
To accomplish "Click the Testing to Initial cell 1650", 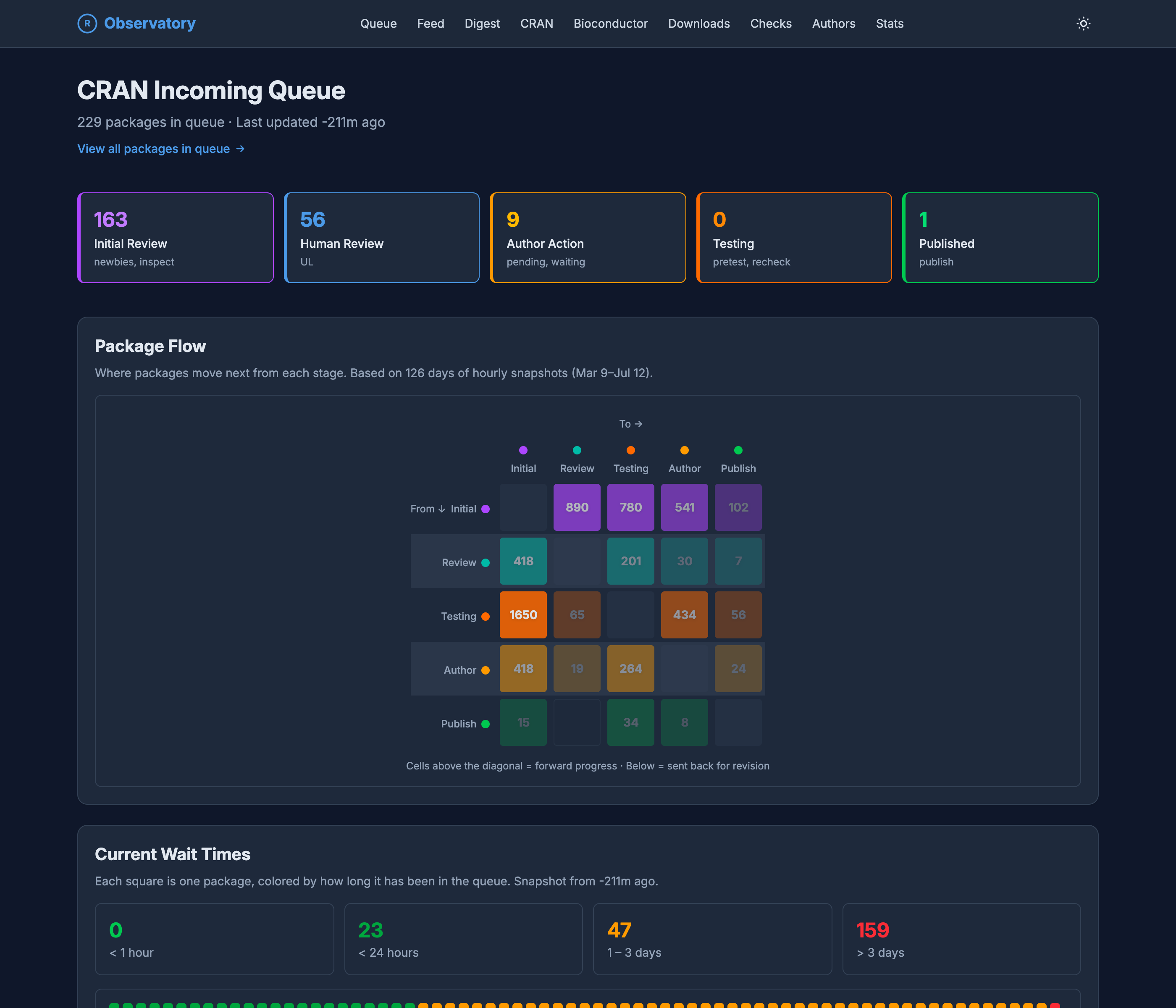I will click(x=523, y=615).
